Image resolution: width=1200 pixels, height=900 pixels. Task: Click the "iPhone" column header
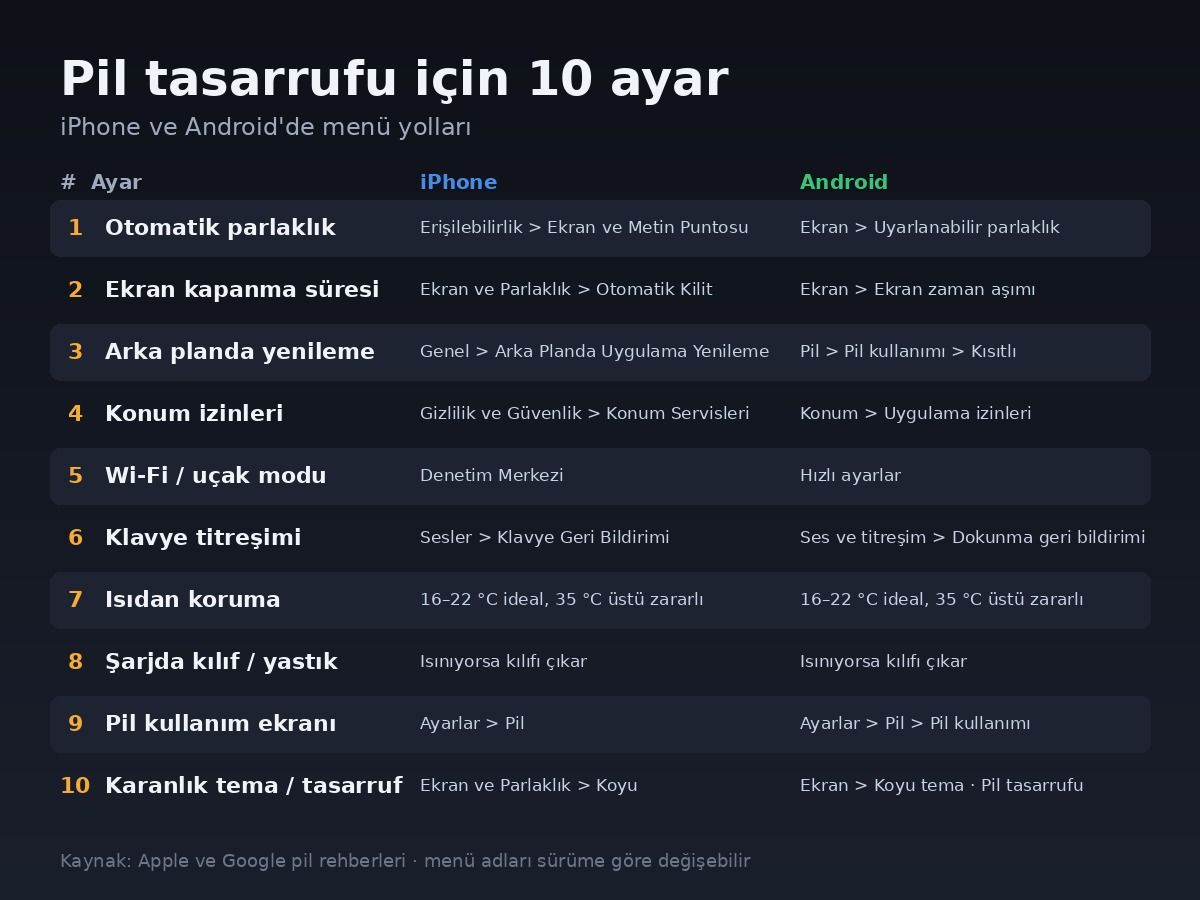coord(458,182)
